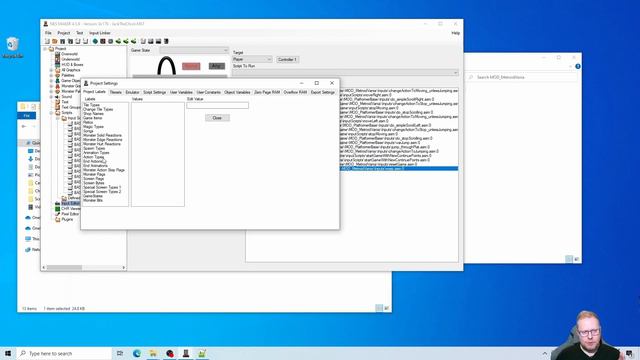640x360 pixels.
Task: Click the New Project toolbar icon
Action: pos(47,41)
